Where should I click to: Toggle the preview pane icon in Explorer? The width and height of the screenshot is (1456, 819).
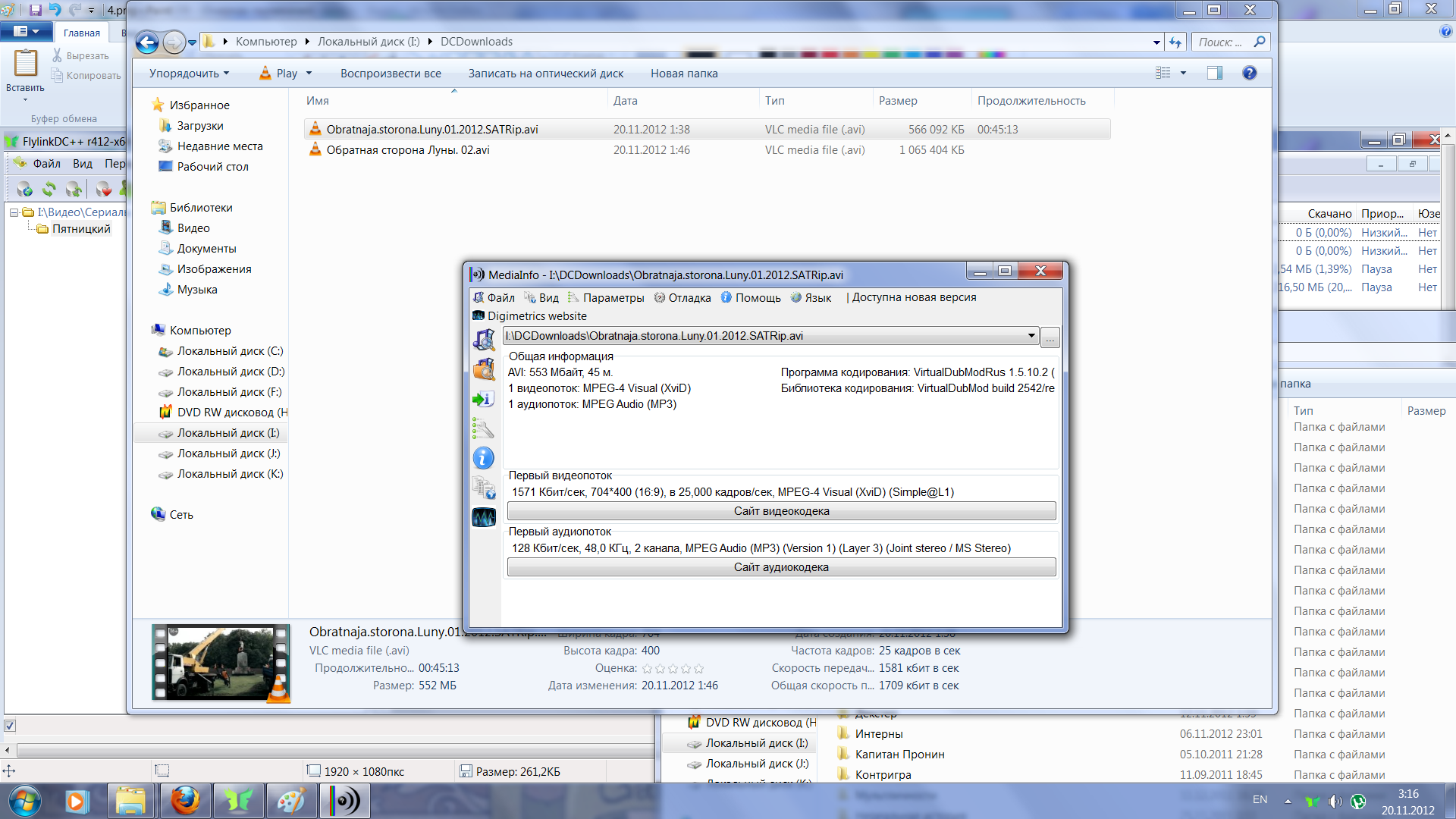(x=1215, y=73)
